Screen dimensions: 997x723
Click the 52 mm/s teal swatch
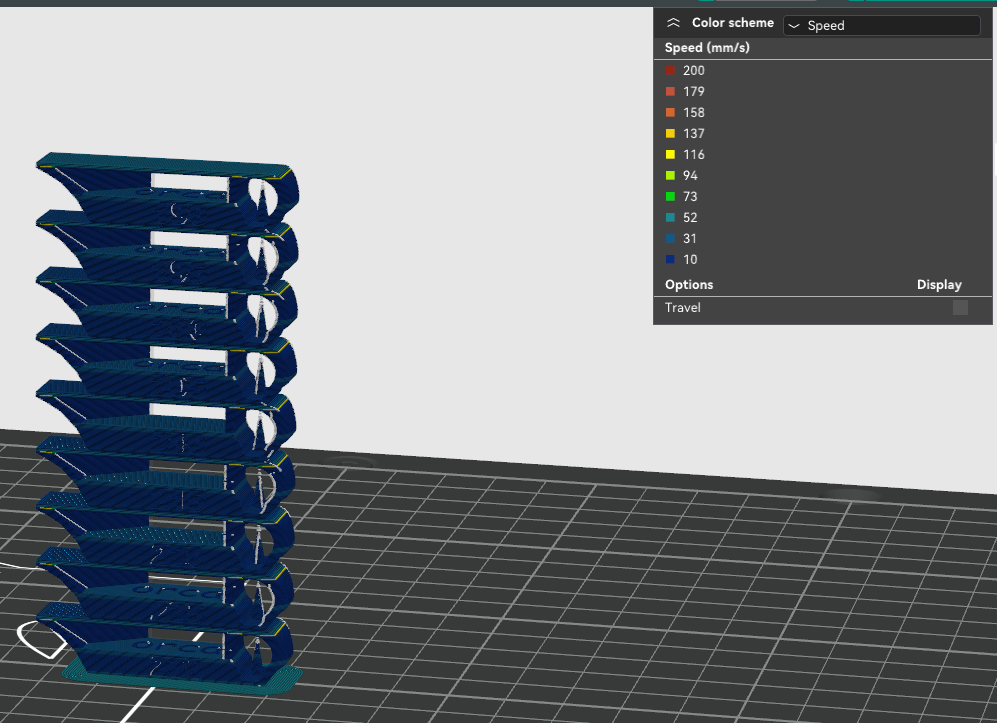(x=670, y=217)
